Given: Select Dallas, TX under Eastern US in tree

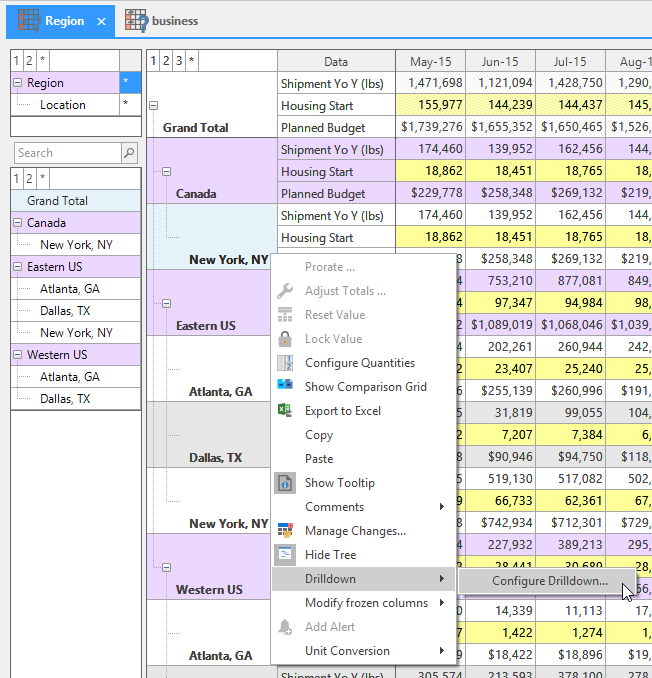Looking at the screenshot, I should coord(76,310).
